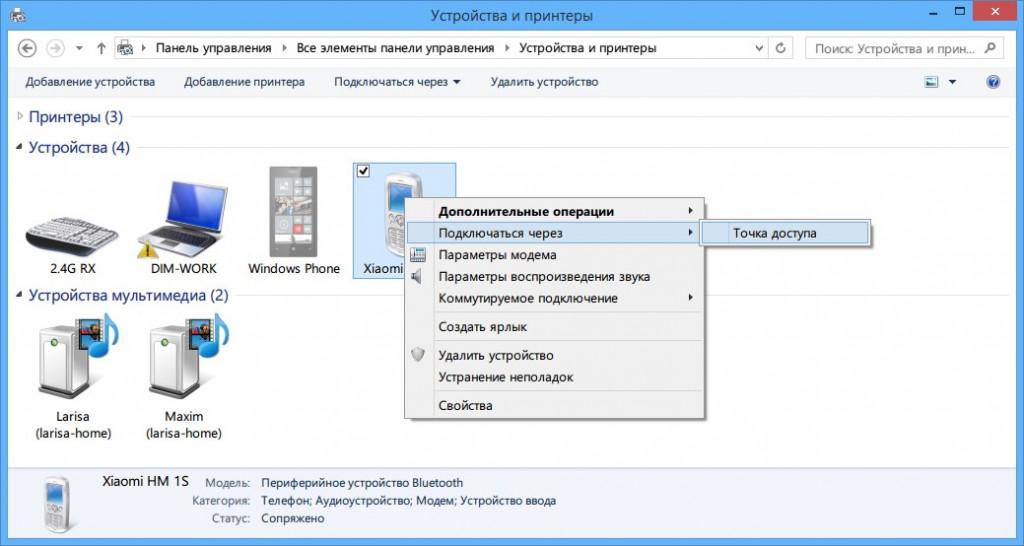
Task: Refresh the Devices and Printers view
Action: click(x=780, y=48)
